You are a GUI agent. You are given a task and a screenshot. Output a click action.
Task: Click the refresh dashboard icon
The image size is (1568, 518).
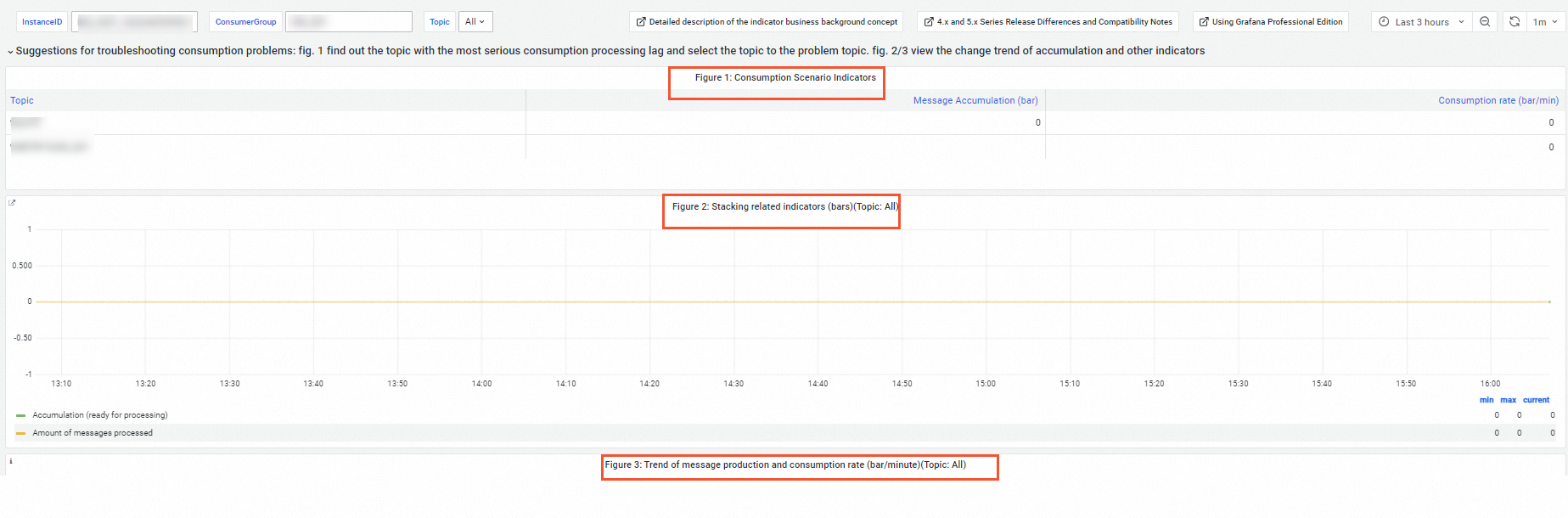tap(1515, 22)
